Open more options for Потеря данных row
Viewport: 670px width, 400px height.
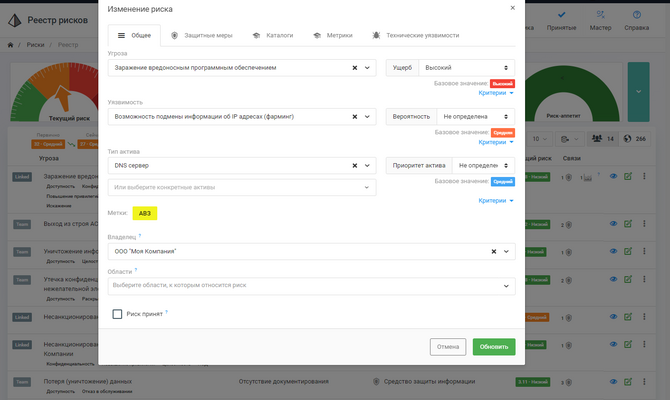click(x=644, y=382)
